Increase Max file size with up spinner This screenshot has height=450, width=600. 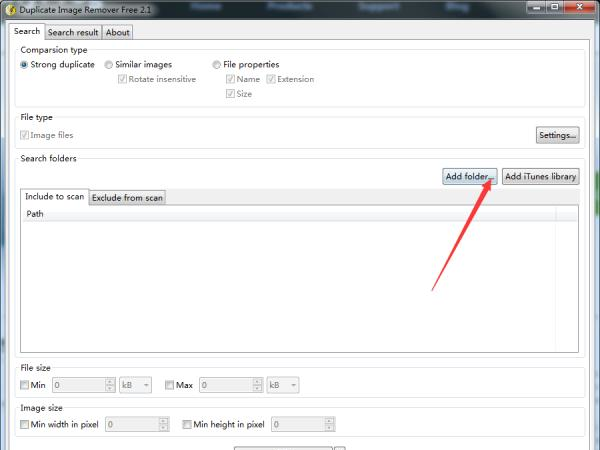(x=258, y=382)
